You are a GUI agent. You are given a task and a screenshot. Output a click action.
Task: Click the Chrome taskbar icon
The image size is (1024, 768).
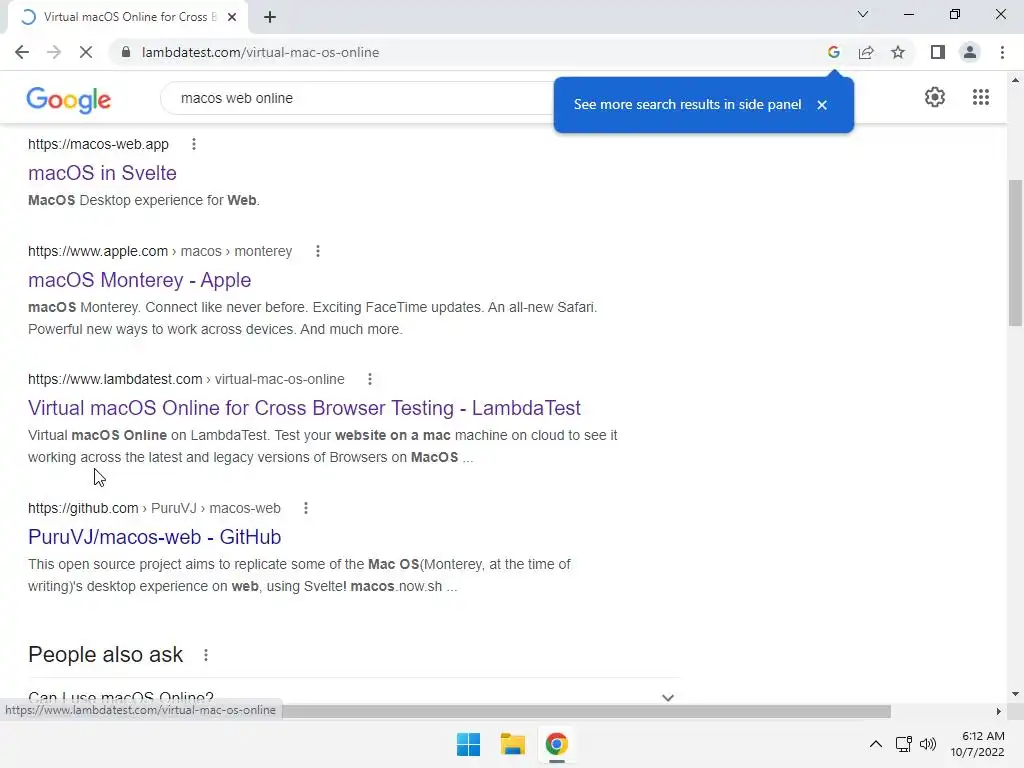(556, 744)
